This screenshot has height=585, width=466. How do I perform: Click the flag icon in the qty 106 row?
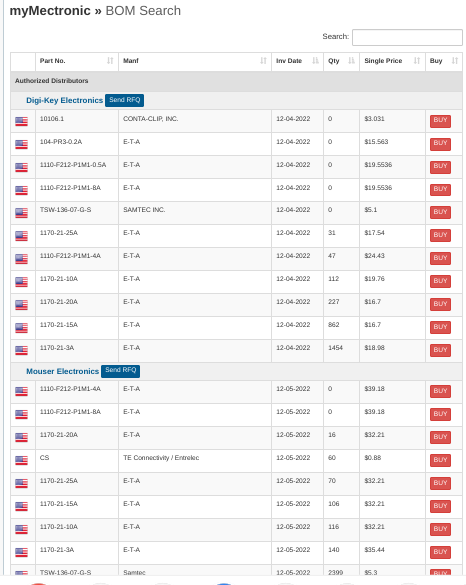[x=21, y=507]
